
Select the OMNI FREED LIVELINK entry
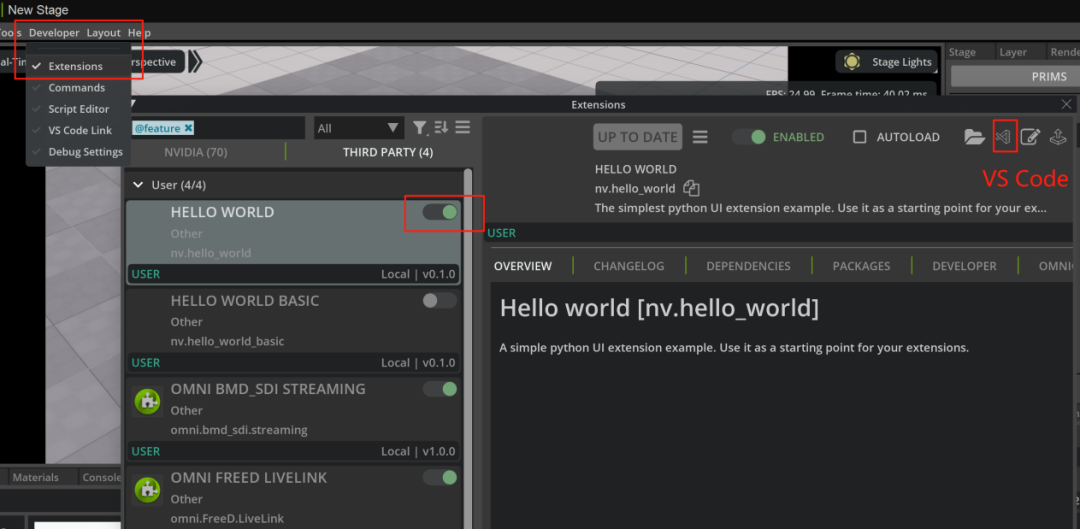(x=293, y=497)
